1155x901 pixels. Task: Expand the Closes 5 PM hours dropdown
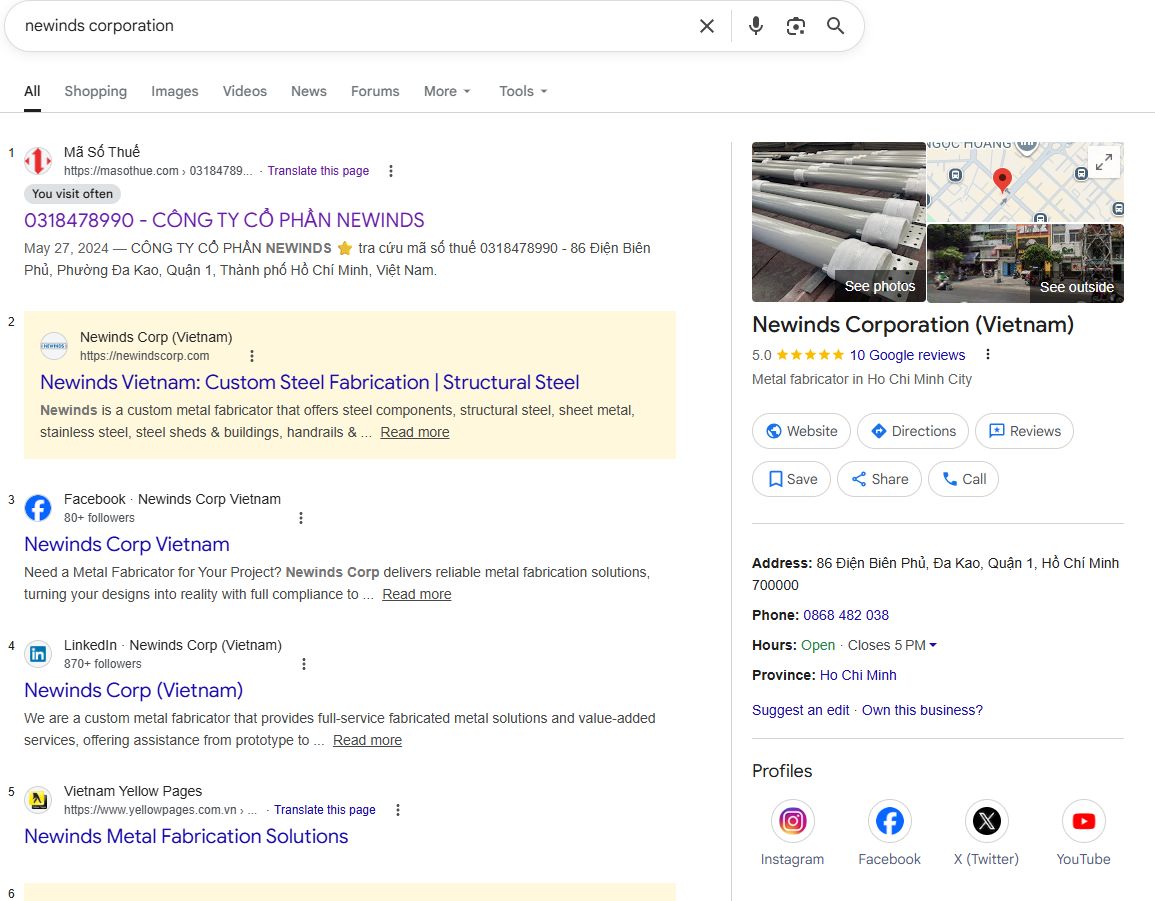[932, 645]
